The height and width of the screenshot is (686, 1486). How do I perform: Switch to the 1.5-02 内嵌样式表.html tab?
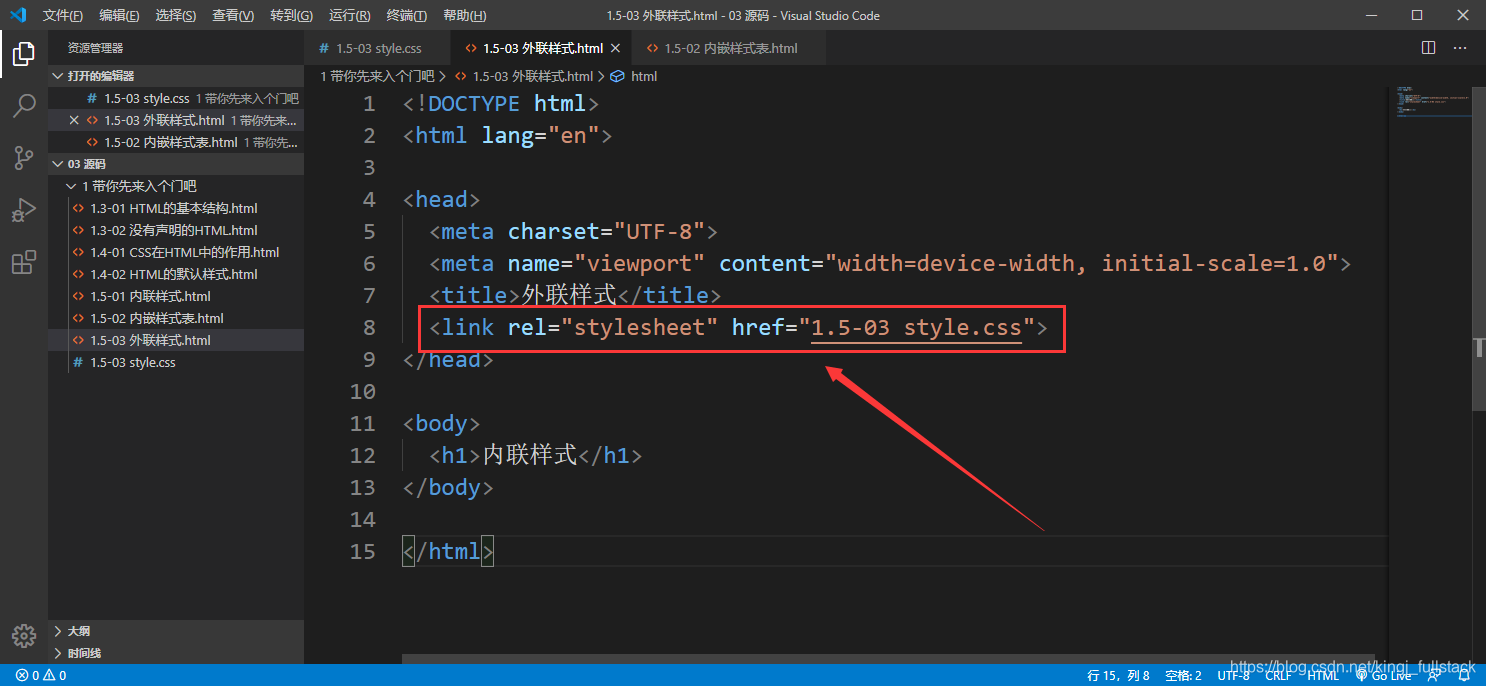click(730, 48)
